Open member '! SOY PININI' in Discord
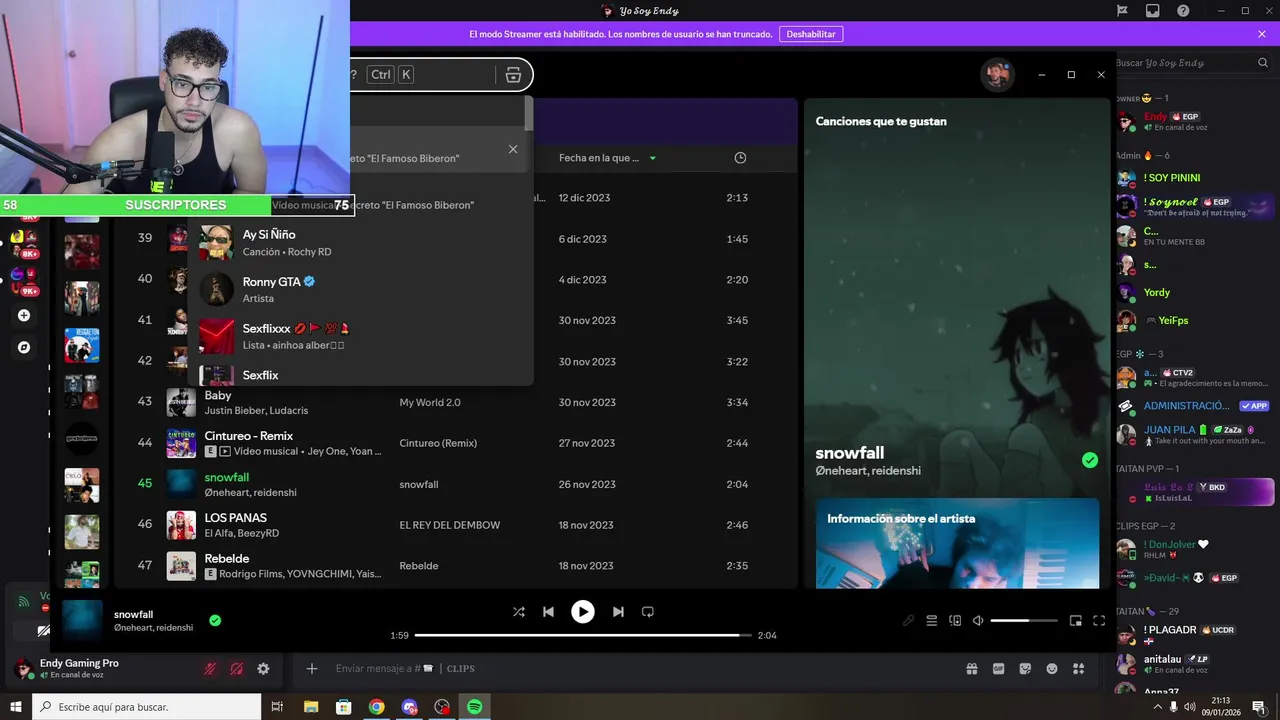Image resolution: width=1280 pixels, height=720 pixels. [1195, 178]
